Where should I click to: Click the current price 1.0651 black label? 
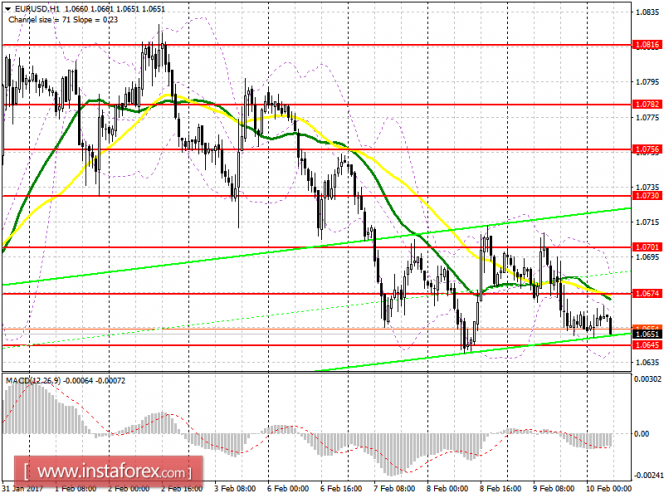pyautogui.click(x=646, y=335)
